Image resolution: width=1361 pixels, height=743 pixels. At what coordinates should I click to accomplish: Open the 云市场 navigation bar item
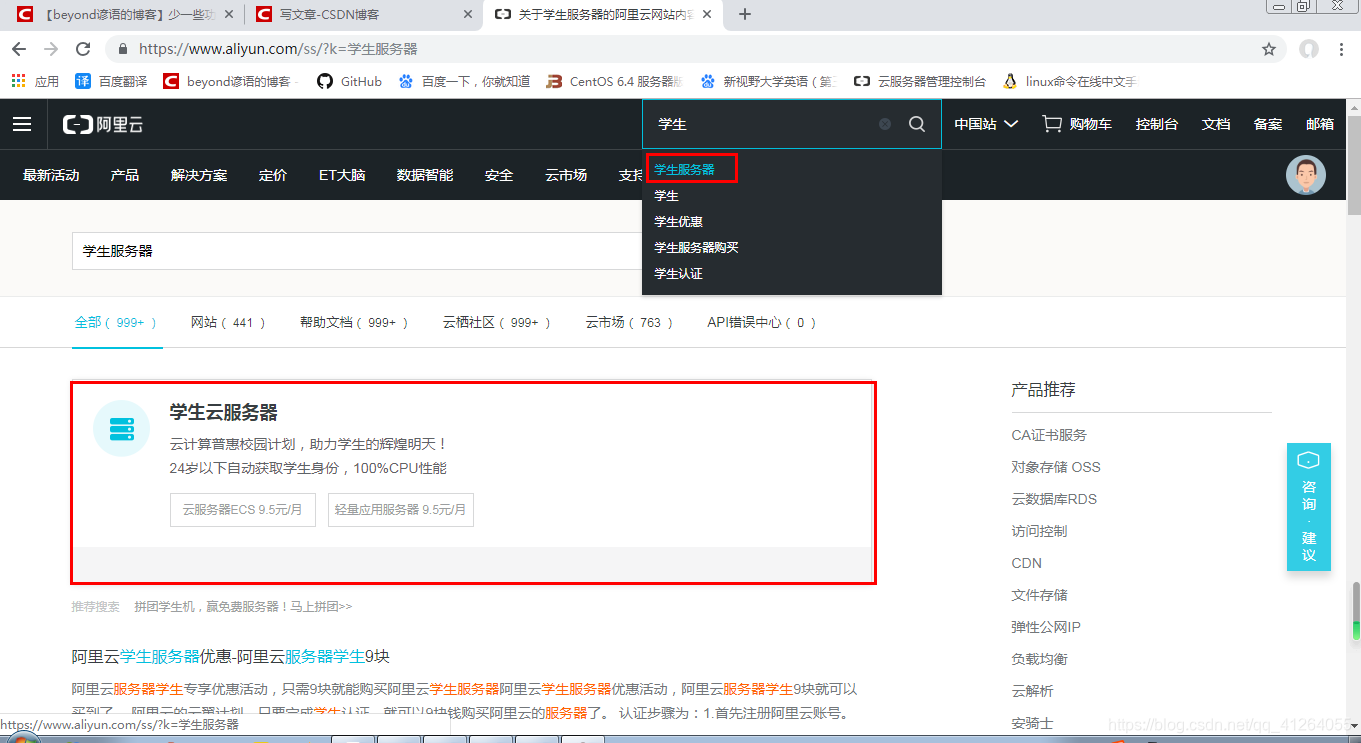point(566,175)
